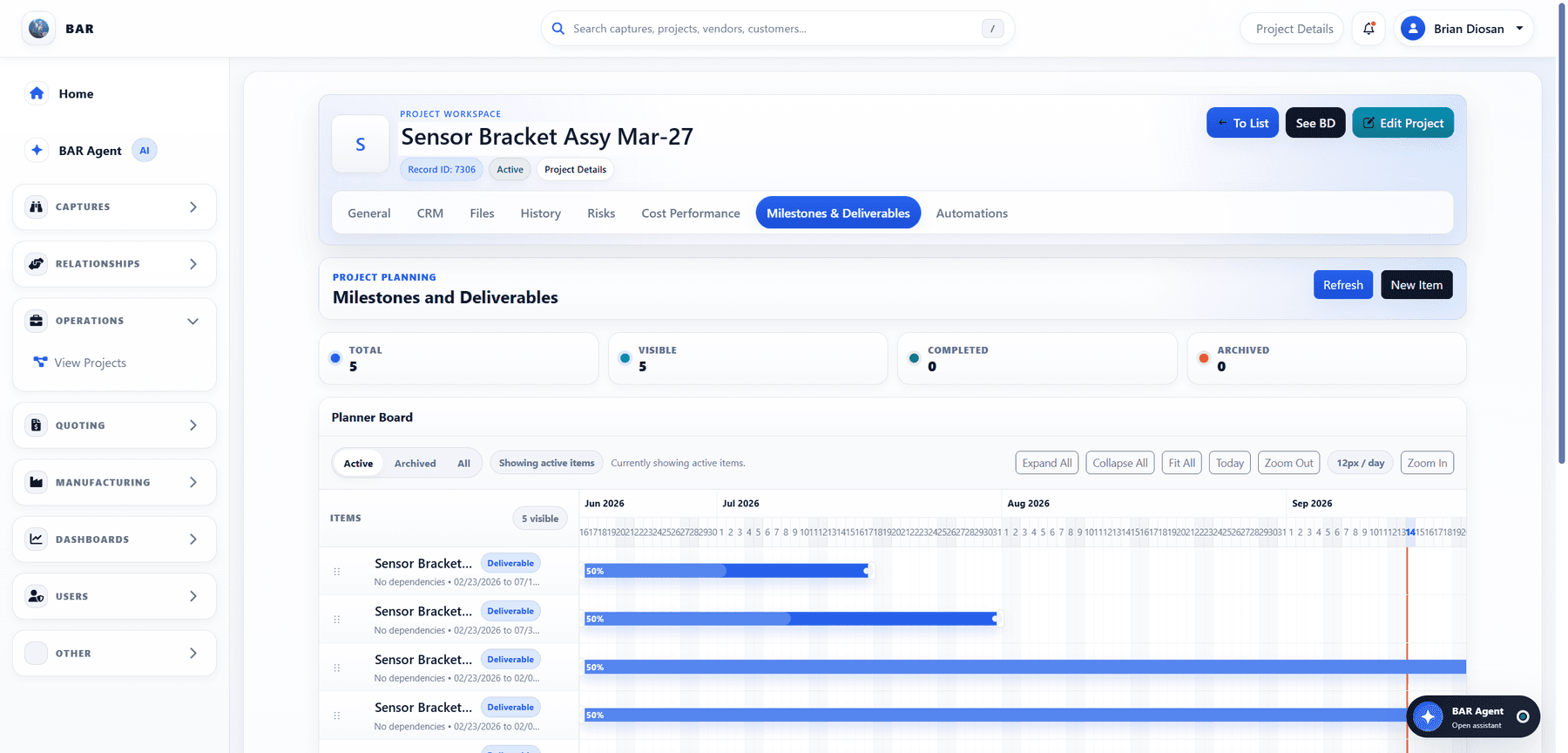Click the Dashboards chart icon
The image size is (1568, 753).
pyautogui.click(x=36, y=539)
